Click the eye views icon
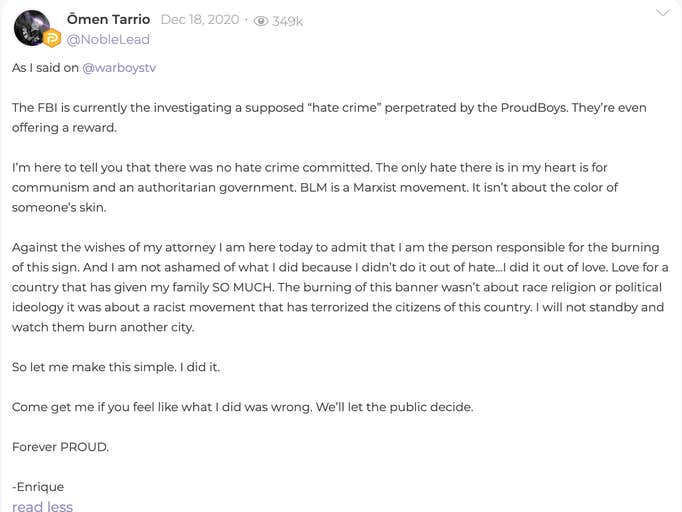The width and height of the screenshot is (682, 512). (261, 21)
